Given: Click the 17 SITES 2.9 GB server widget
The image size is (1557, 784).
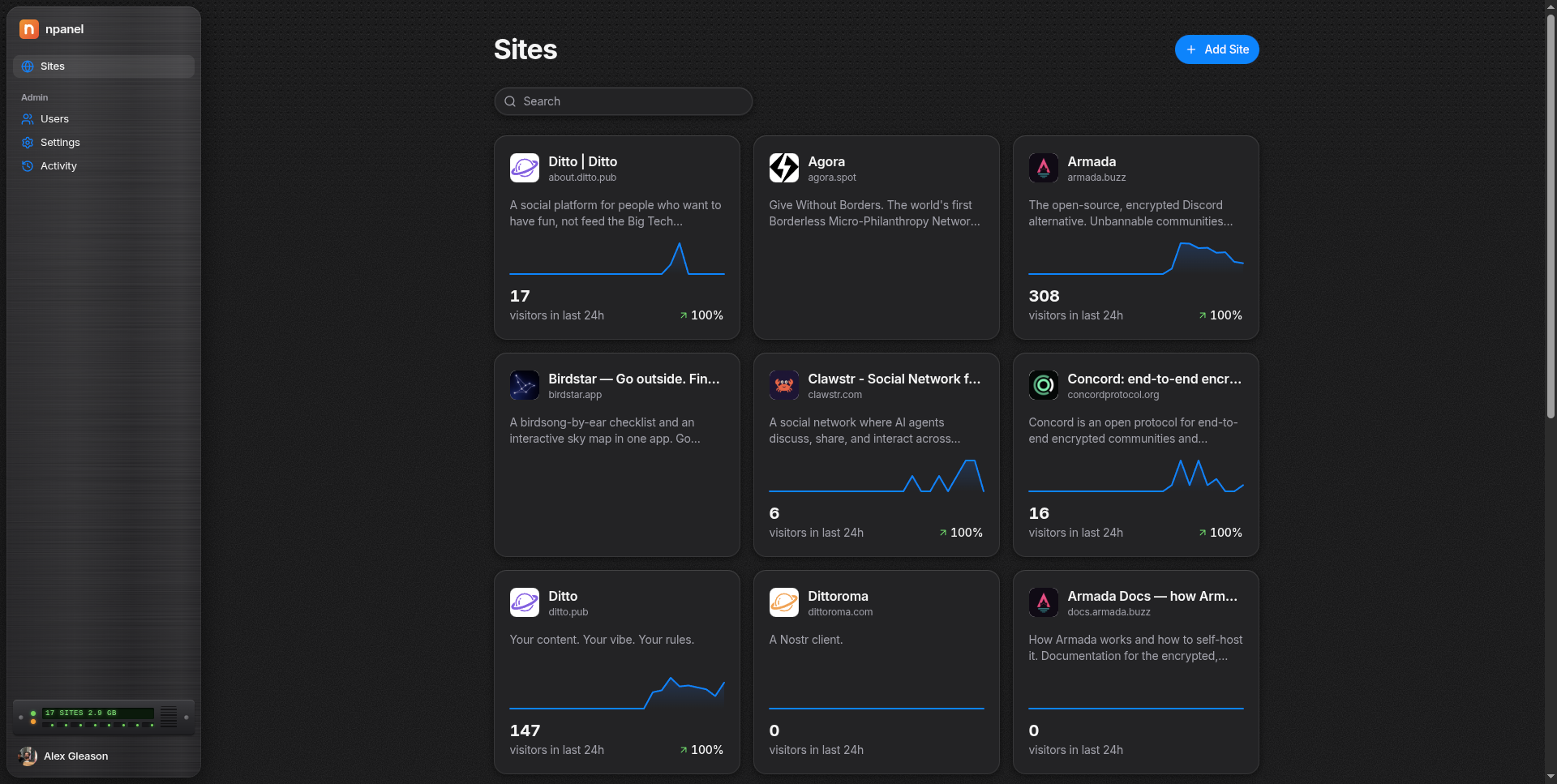Looking at the screenshot, I should [104, 718].
